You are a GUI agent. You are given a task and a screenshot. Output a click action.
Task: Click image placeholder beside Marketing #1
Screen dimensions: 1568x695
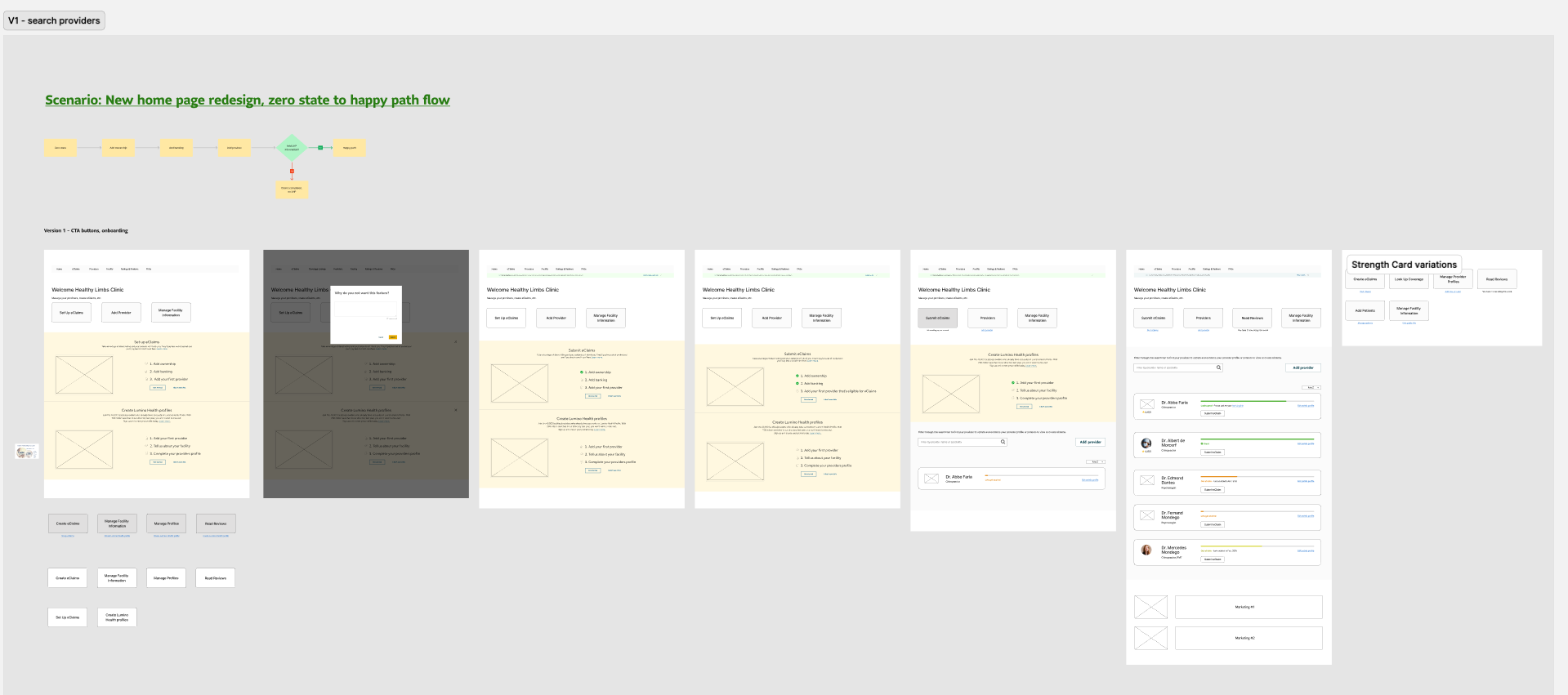pos(1150,607)
